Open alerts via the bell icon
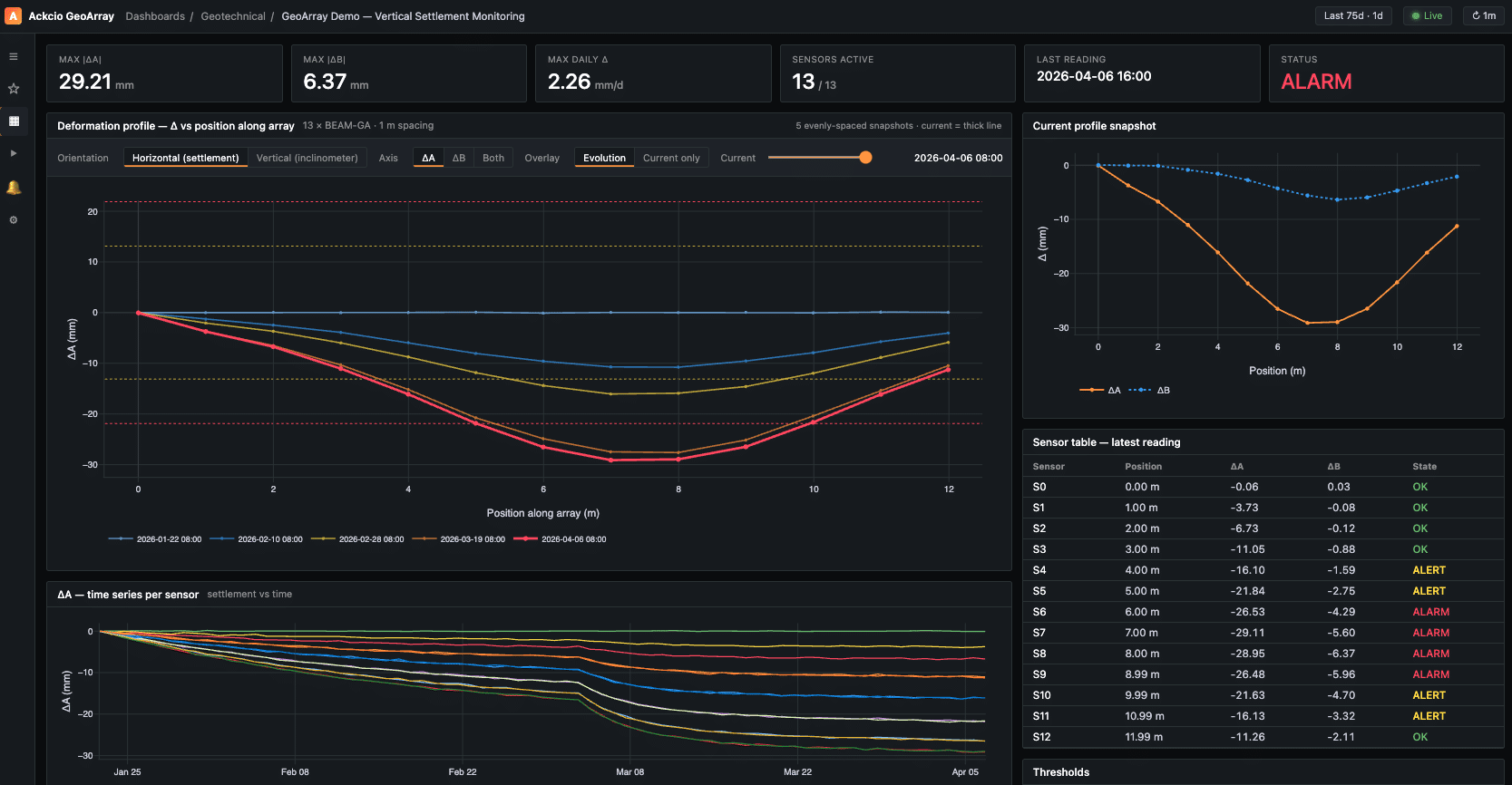Image resolution: width=1512 pixels, height=785 pixels. (14, 188)
